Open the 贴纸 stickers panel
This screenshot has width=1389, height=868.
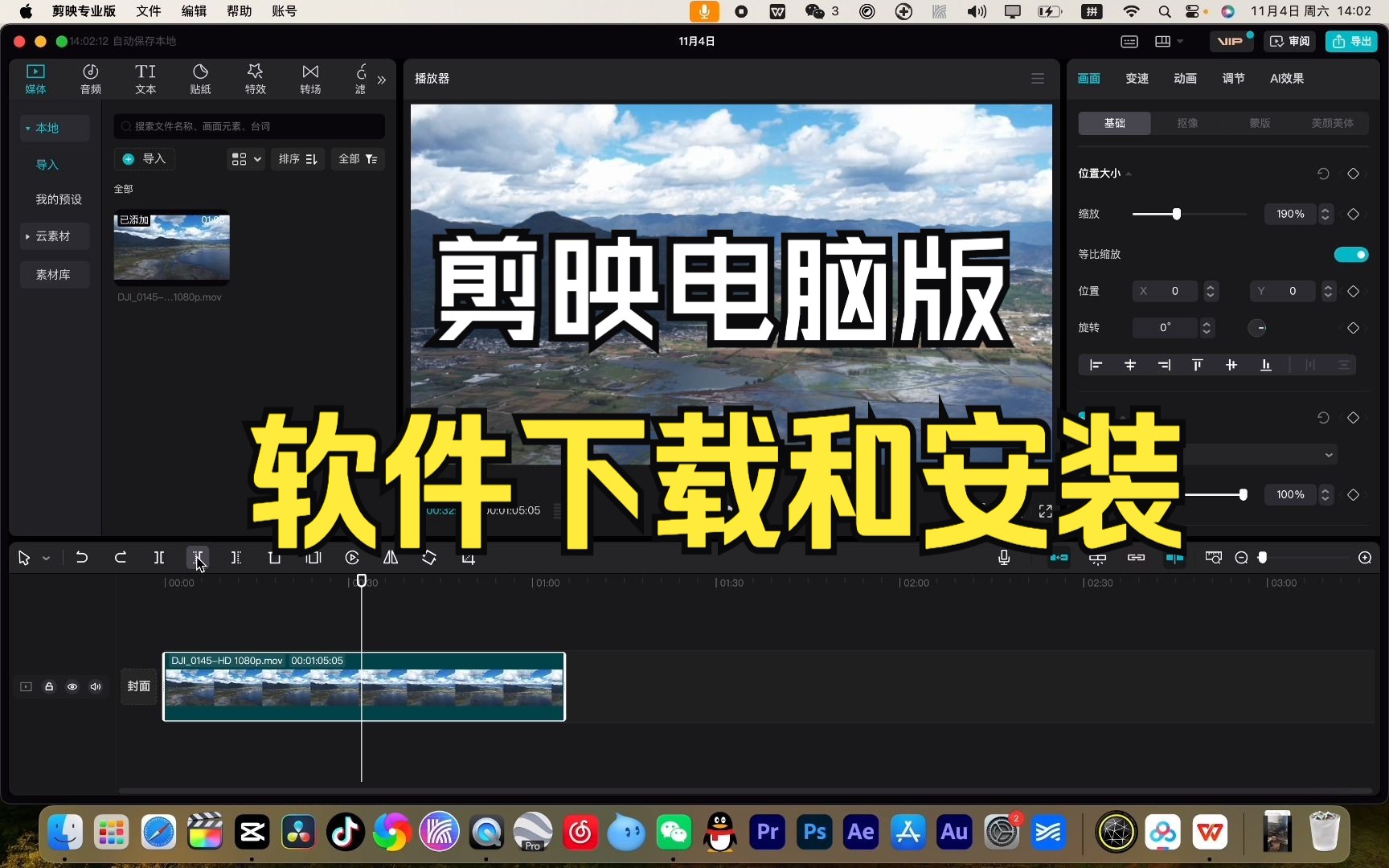coord(200,79)
